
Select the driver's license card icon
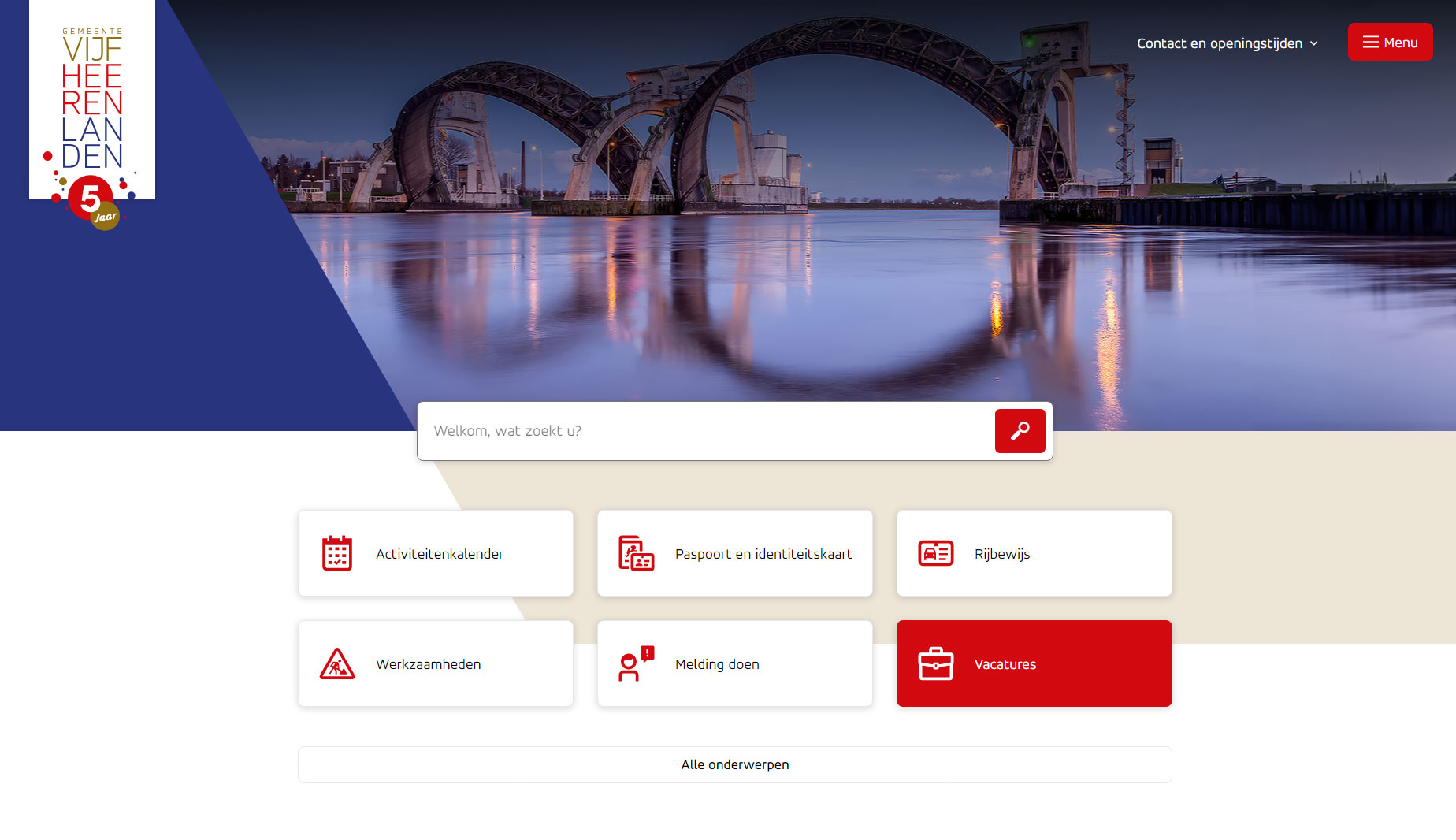point(935,553)
